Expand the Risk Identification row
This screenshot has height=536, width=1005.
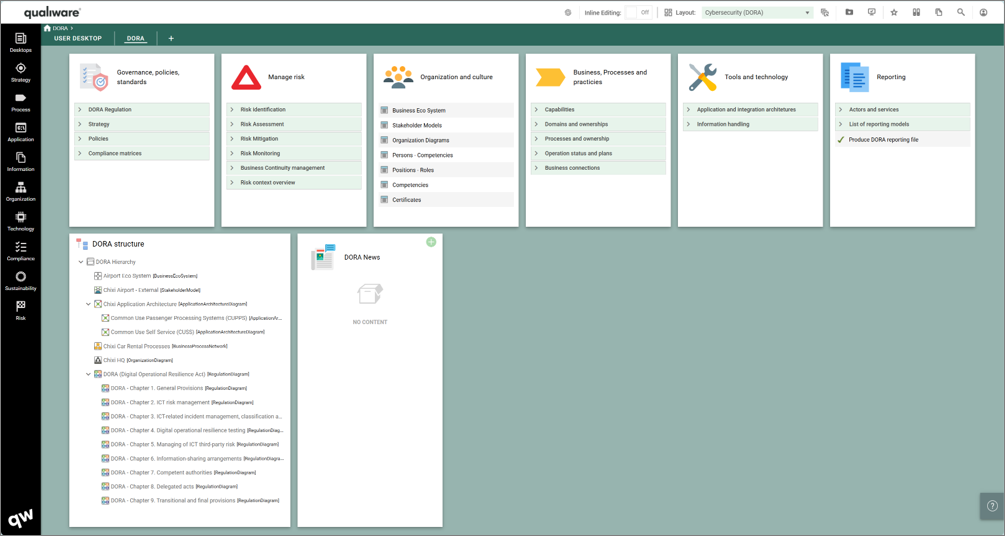tap(294, 110)
